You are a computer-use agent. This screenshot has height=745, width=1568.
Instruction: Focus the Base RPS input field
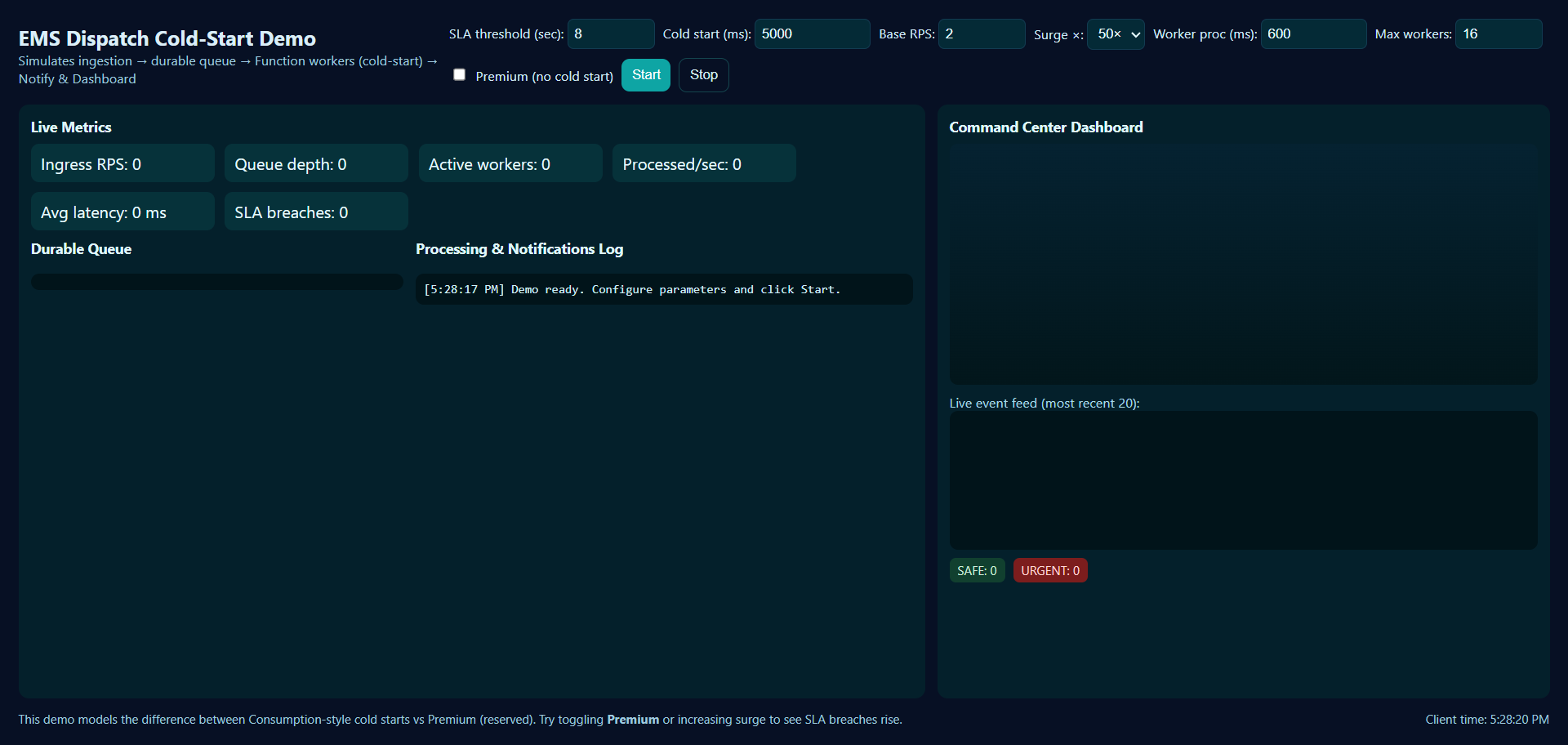pos(982,34)
